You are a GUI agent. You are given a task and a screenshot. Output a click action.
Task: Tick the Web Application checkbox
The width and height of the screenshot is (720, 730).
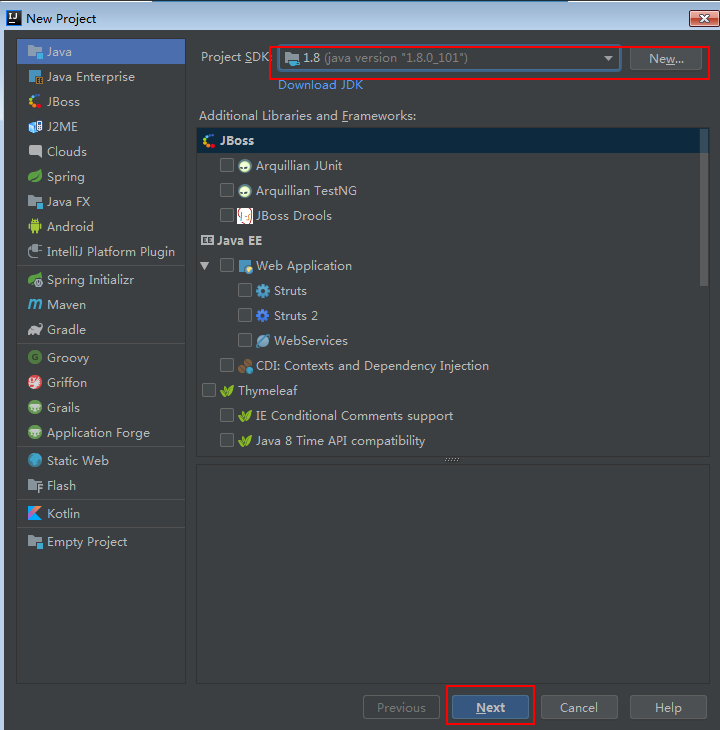tap(227, 265)
